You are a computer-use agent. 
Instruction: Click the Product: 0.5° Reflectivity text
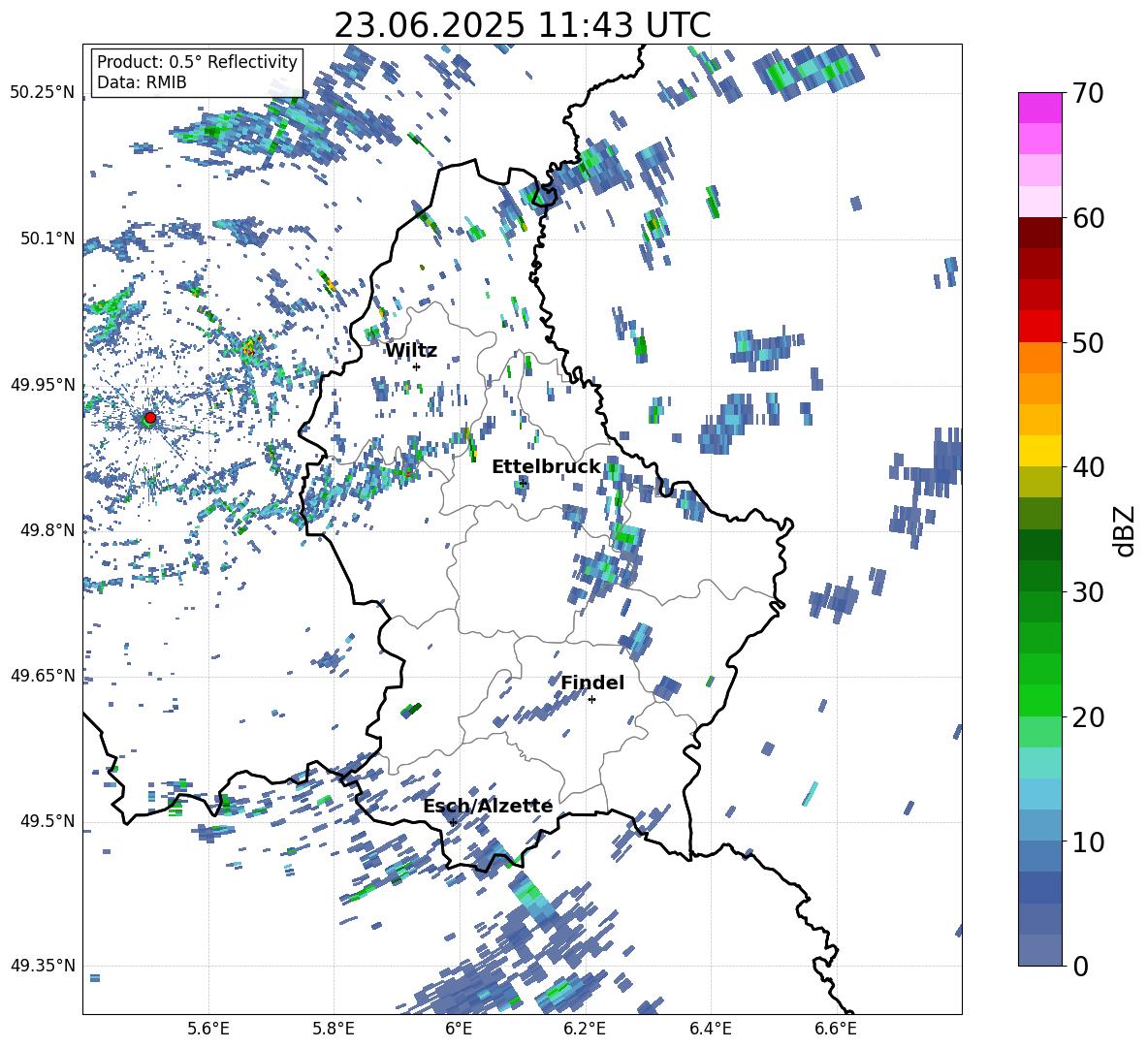tap(197, 62)
